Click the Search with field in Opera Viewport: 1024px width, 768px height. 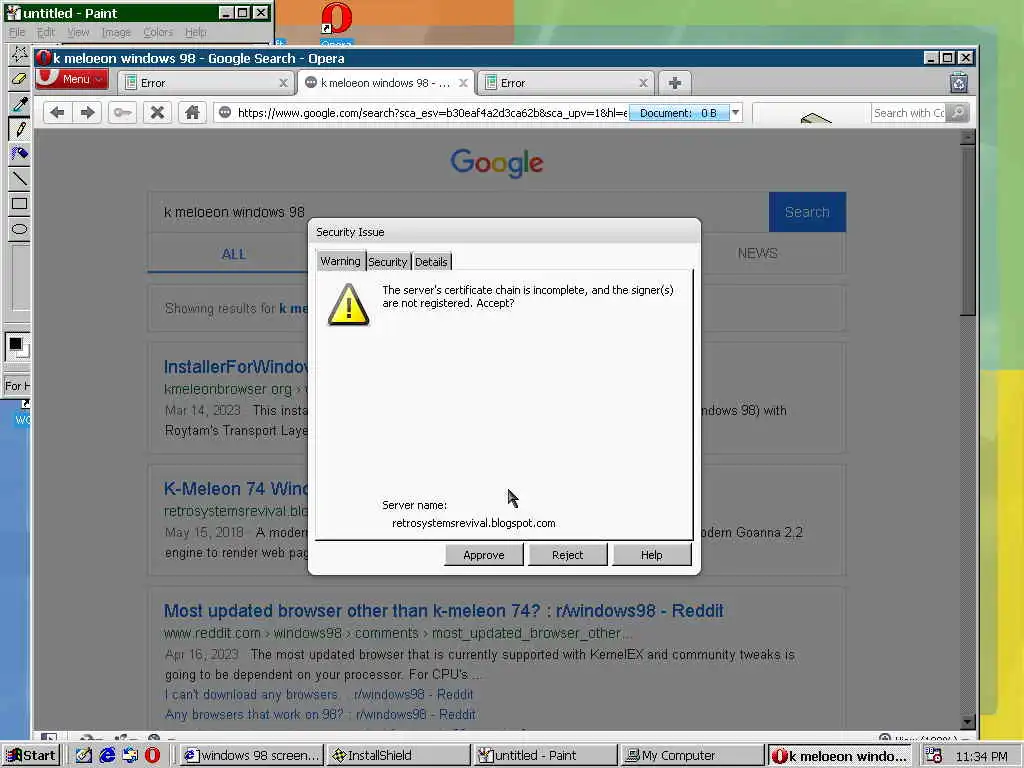[x=908, y=113]
